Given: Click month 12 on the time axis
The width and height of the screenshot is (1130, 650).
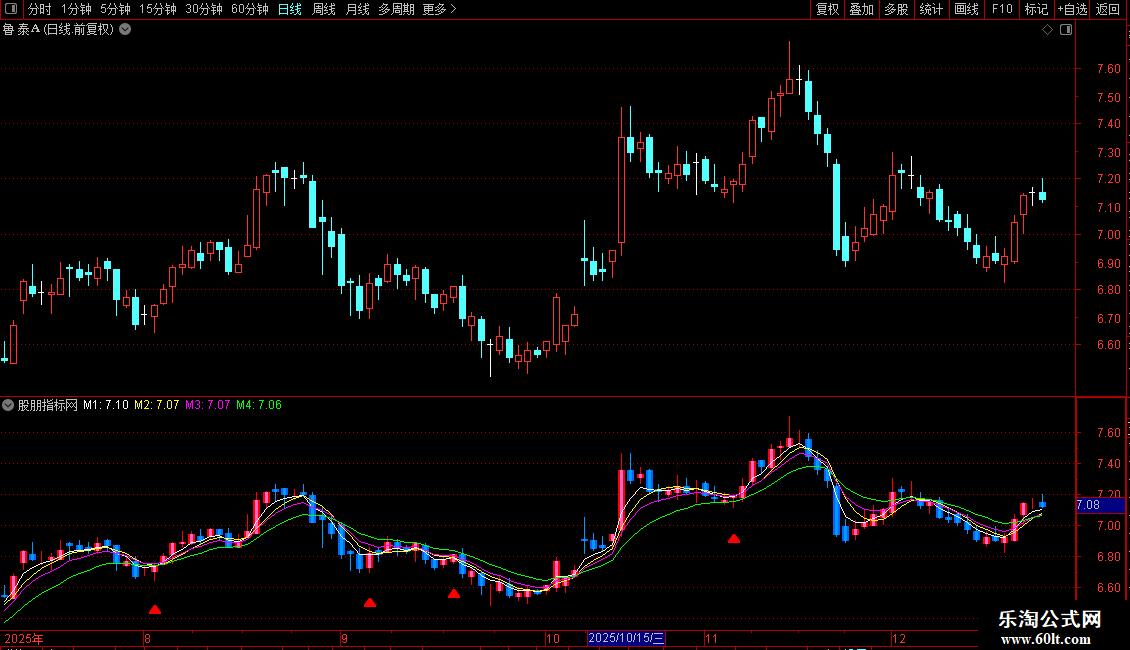Looking at the screenshot, I should coord(899,638).
